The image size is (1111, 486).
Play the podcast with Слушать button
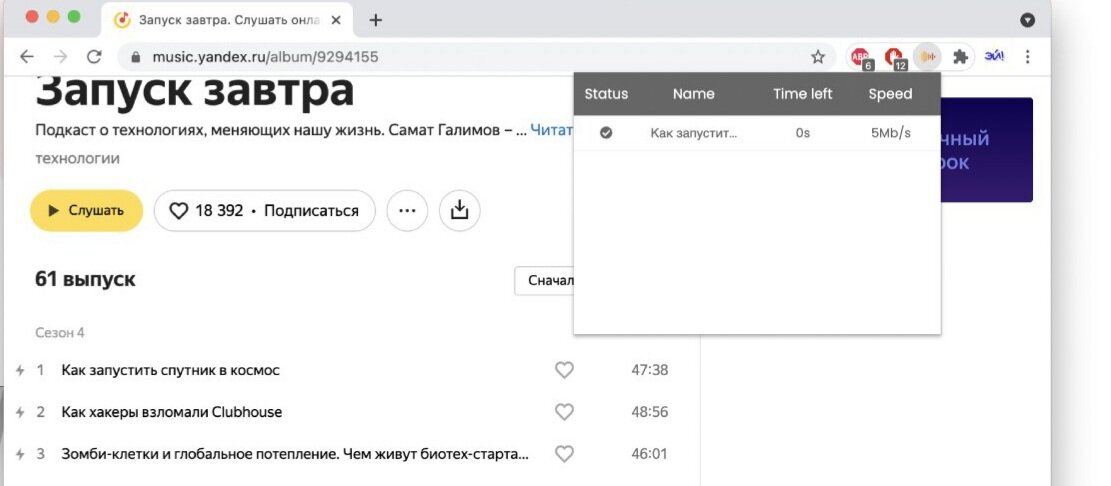(86, 210)
